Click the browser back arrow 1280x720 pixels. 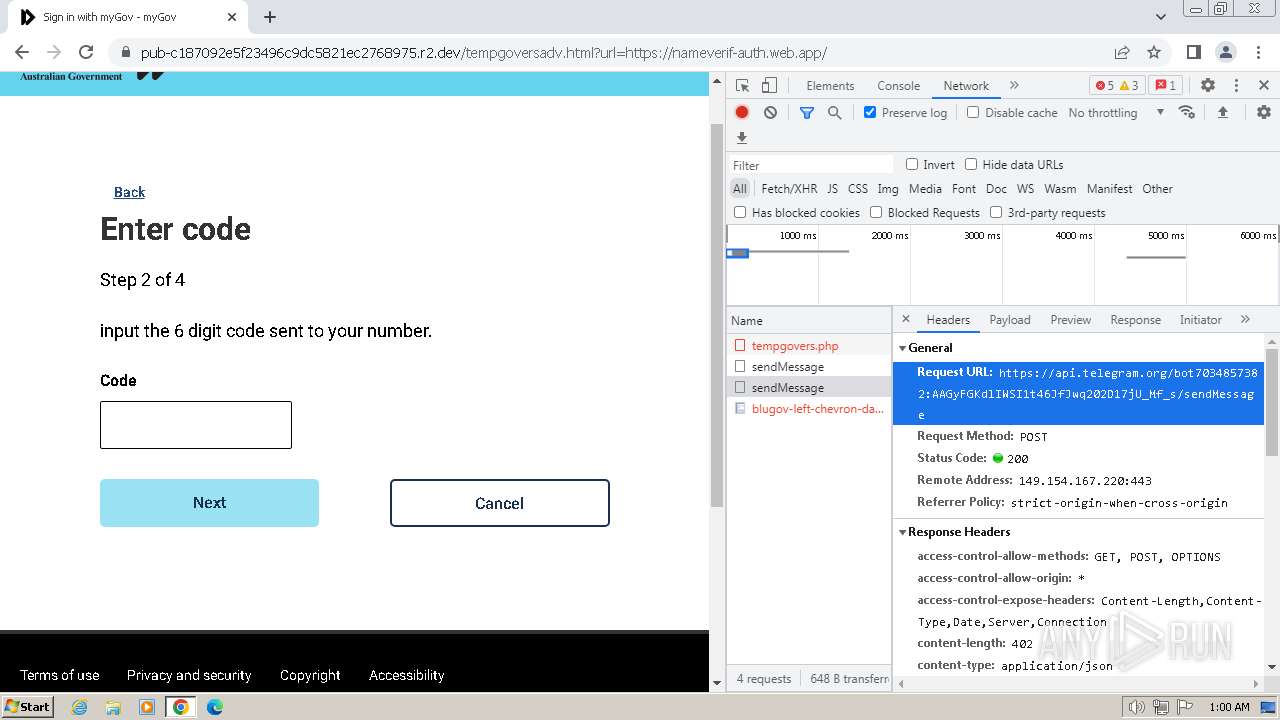pos(22,52)
